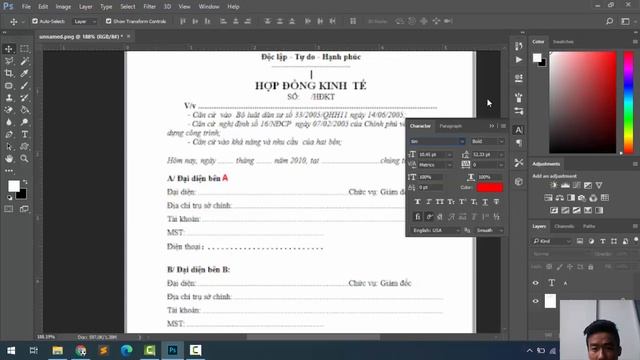
Task: Open the File menu
Action: click(x=26, y=7)
